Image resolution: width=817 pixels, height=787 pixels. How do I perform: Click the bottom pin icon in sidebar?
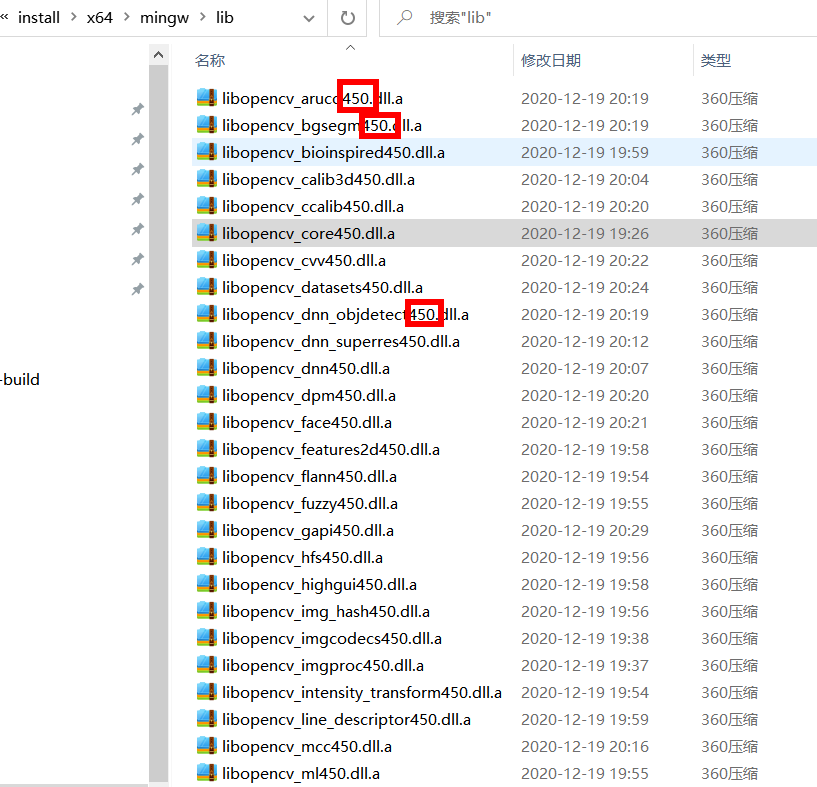coord(137,289)
